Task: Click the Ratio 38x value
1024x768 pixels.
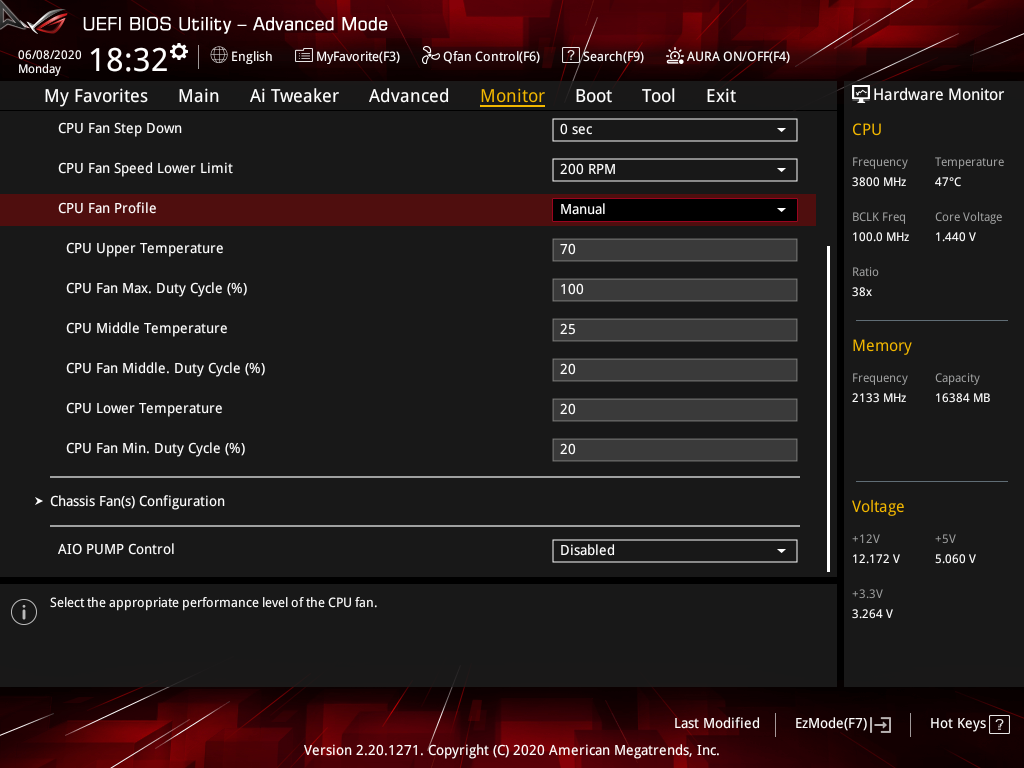Action: (861, 292)
